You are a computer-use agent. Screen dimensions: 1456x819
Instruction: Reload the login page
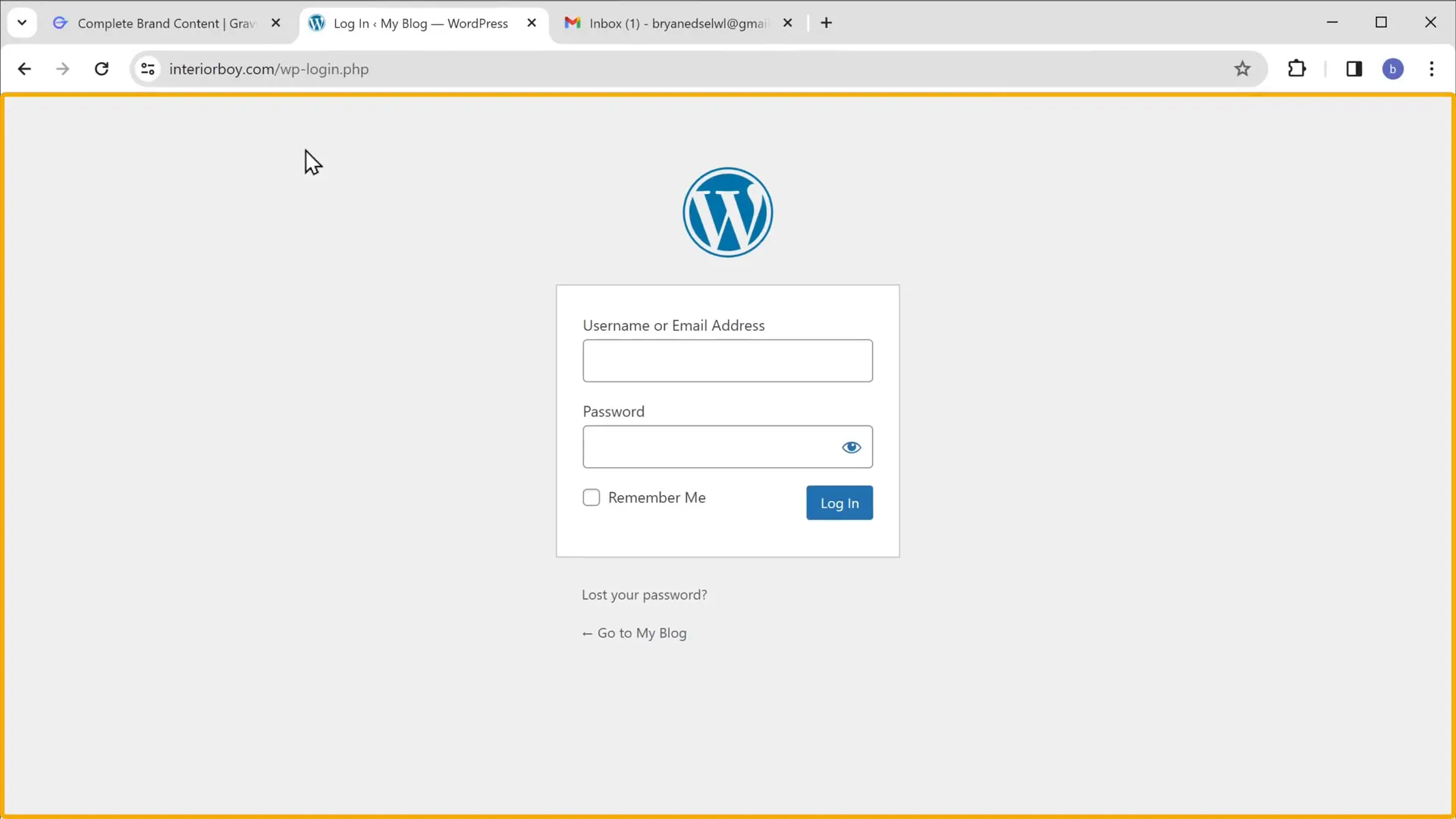(102, 69)
